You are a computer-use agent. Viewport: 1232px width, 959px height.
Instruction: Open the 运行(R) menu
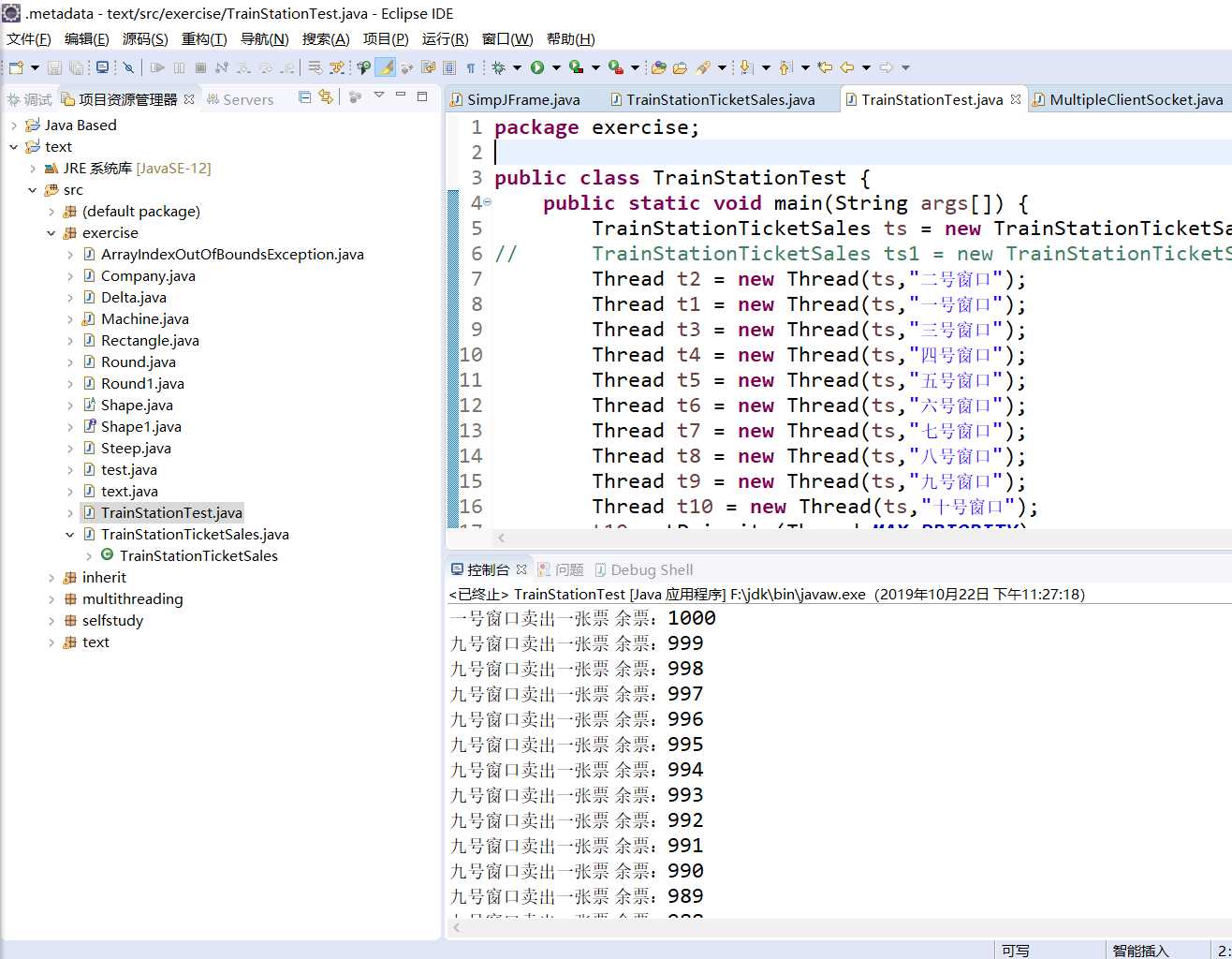(x=445, y=38)
